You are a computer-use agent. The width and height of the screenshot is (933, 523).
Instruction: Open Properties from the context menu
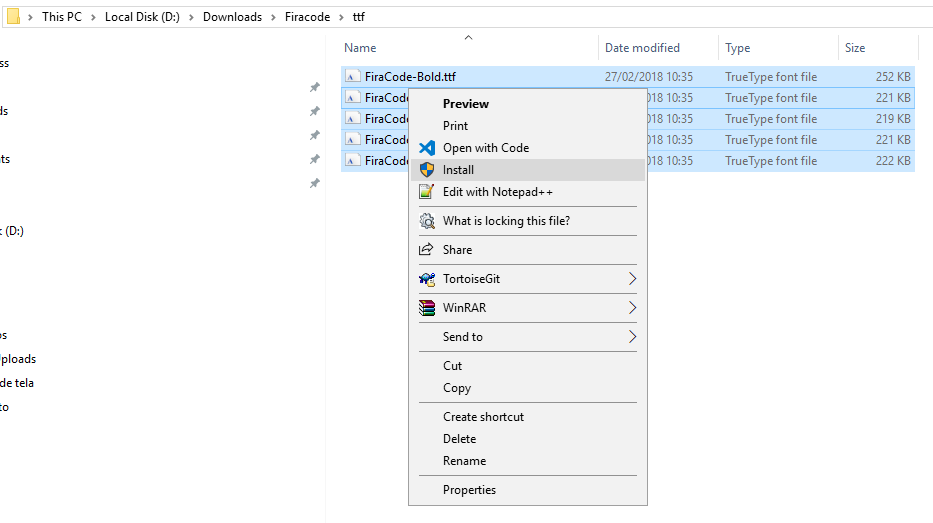tap(527, 490)
